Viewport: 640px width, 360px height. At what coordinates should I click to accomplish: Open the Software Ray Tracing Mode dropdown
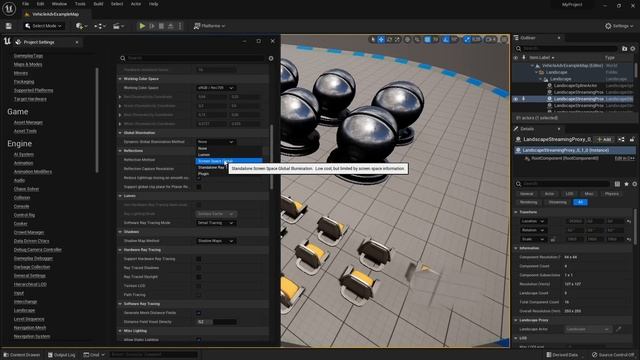coord(216,223)
